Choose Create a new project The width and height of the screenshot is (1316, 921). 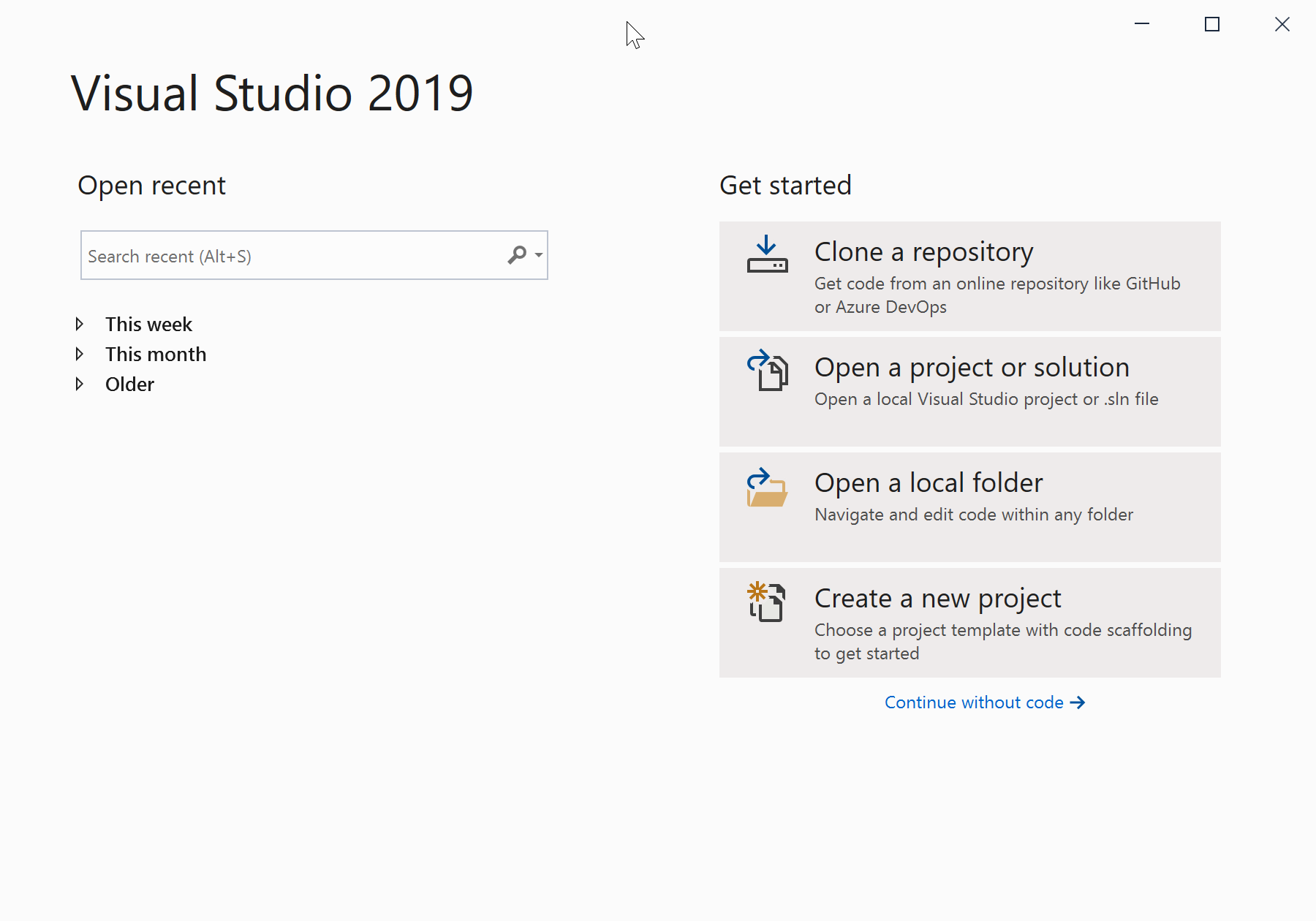point(969,623)
